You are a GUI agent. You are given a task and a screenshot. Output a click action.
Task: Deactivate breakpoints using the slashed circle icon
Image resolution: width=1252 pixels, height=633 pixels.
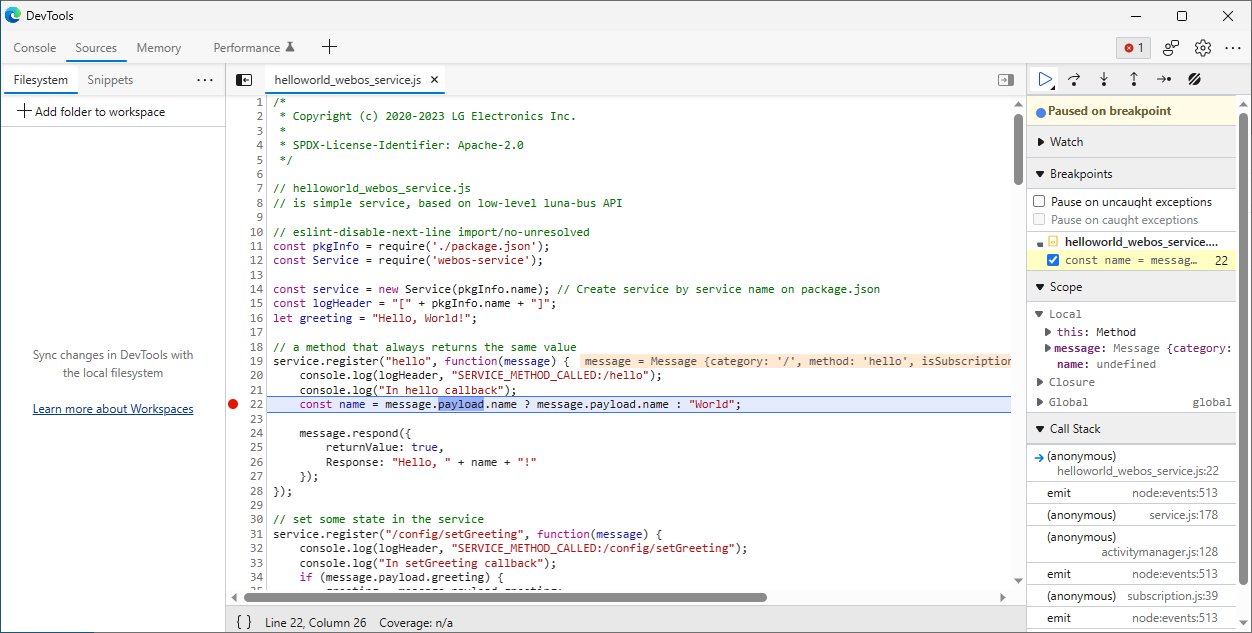[1194, 79]
